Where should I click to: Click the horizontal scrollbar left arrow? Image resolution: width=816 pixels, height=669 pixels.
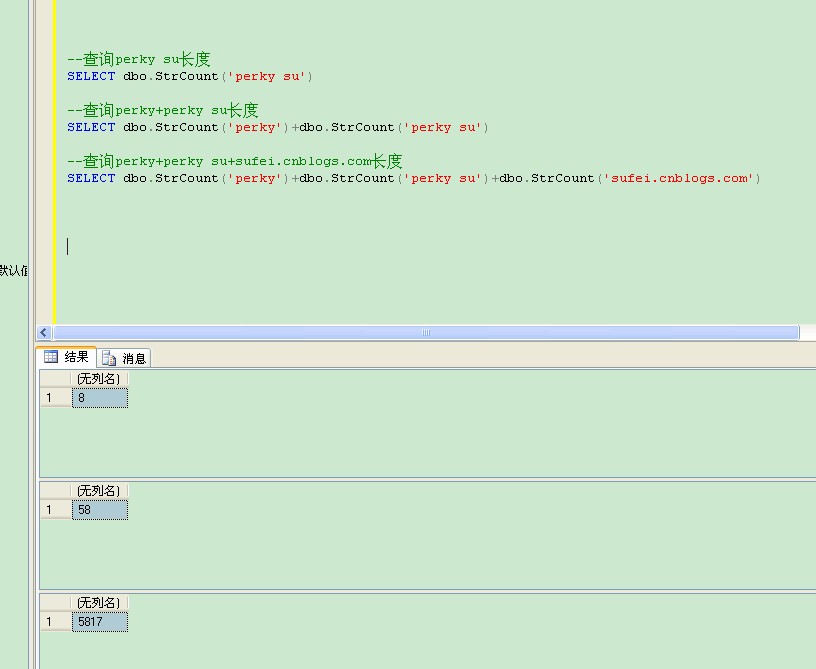point(44,332)
